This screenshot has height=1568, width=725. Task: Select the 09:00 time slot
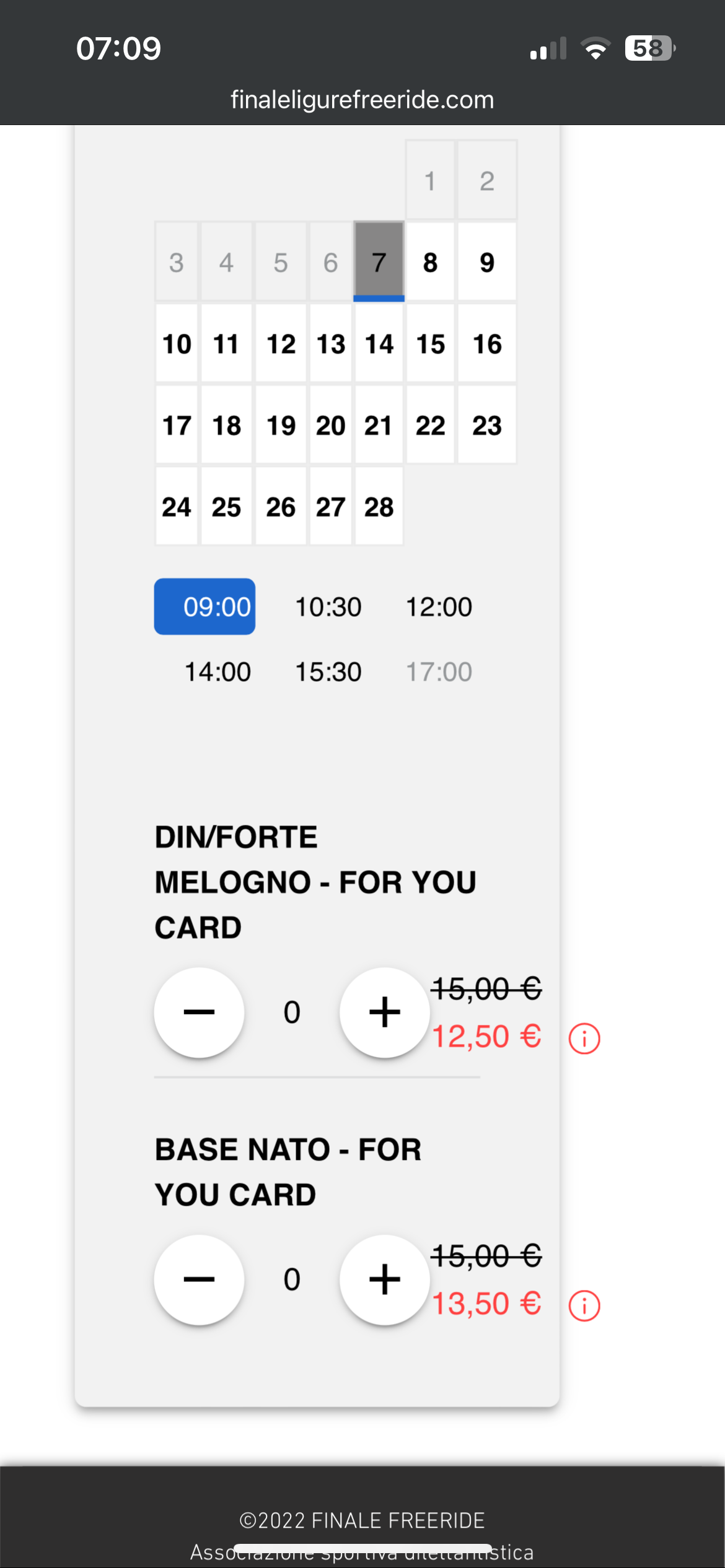coord(205,607)
